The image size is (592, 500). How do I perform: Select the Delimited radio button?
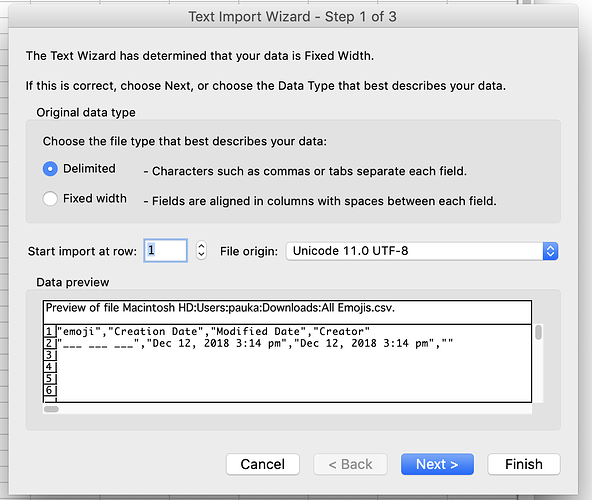(50, 169)
